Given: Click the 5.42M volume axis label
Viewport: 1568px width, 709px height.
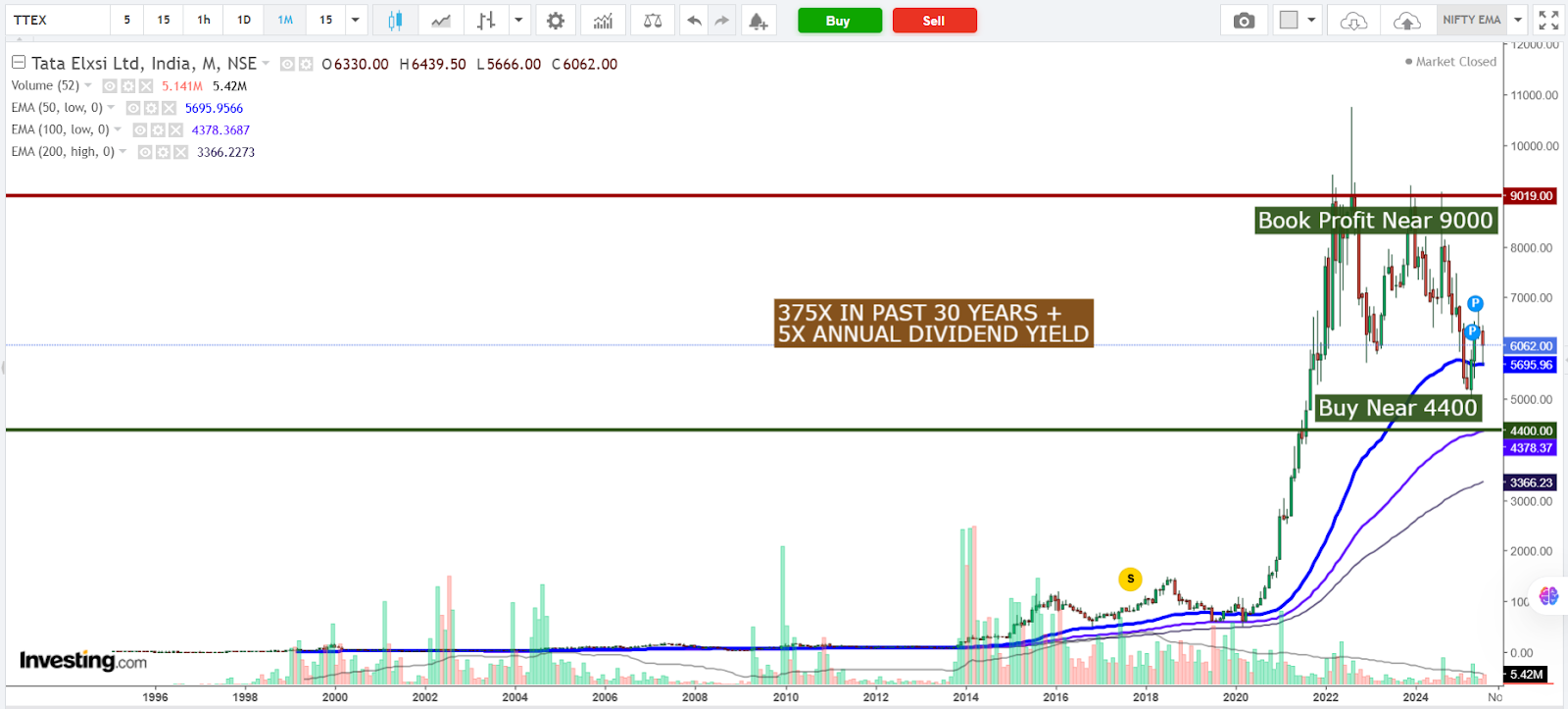Looking at the screenshot, I should tap(1527, 675).
